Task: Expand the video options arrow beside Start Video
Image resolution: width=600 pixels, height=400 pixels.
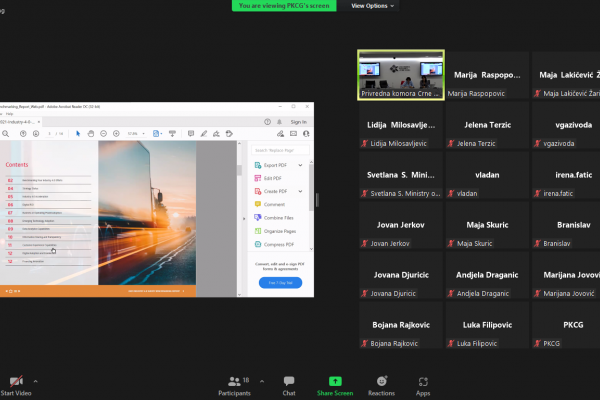Action: coord(36,381)
